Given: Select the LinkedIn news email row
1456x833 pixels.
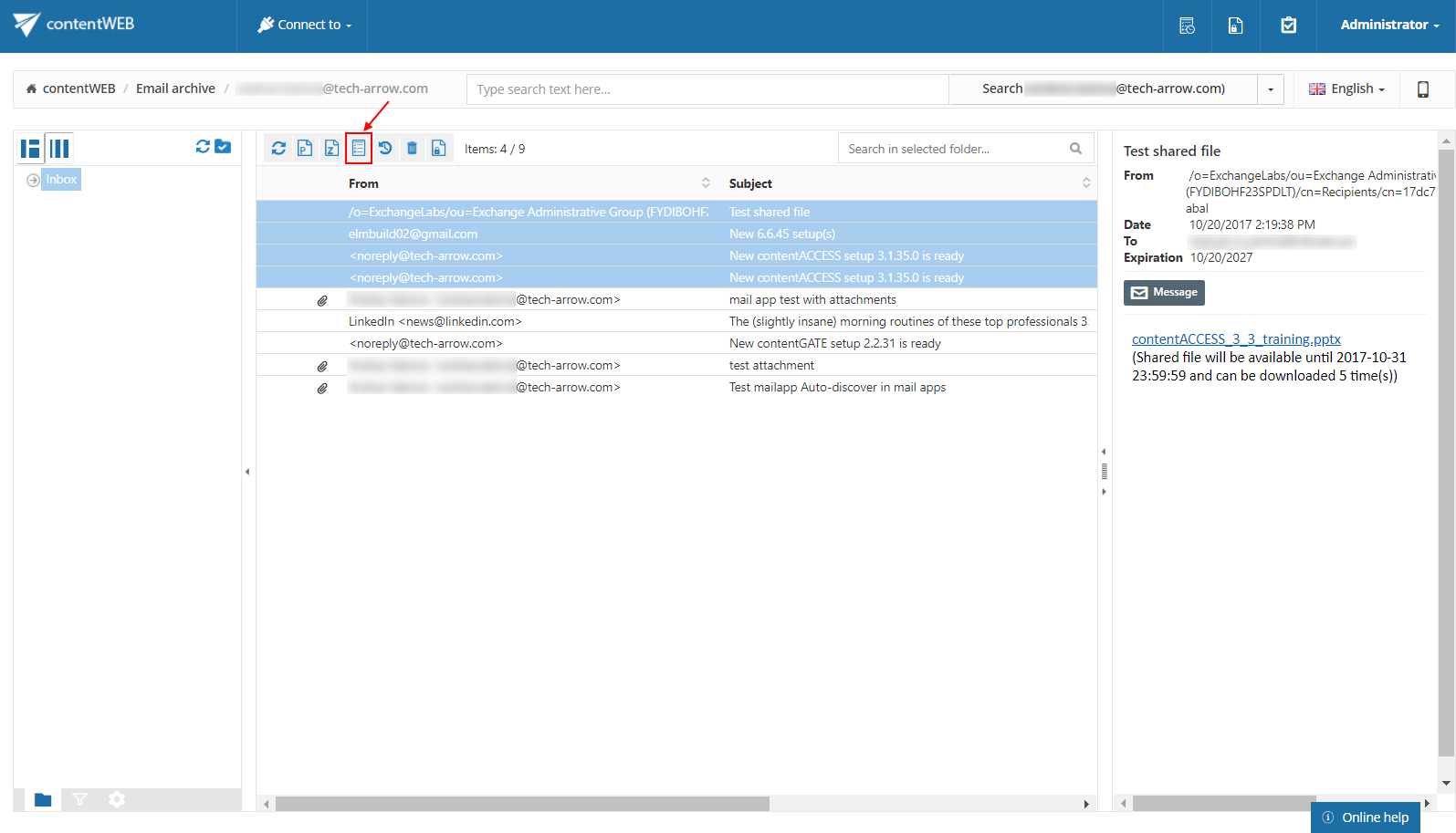Looking at the screenshot, I should coord(676,321).
